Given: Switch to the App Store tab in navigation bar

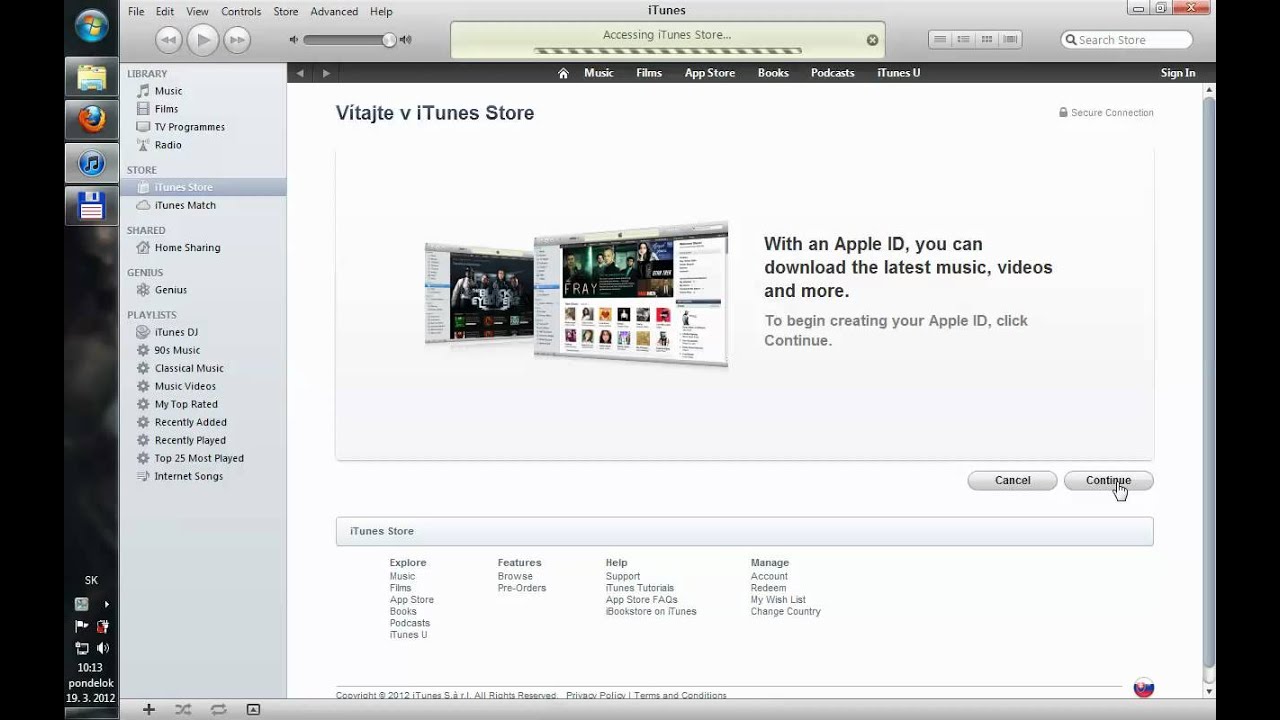Looking at the screenshot, I should coord(710,73).
